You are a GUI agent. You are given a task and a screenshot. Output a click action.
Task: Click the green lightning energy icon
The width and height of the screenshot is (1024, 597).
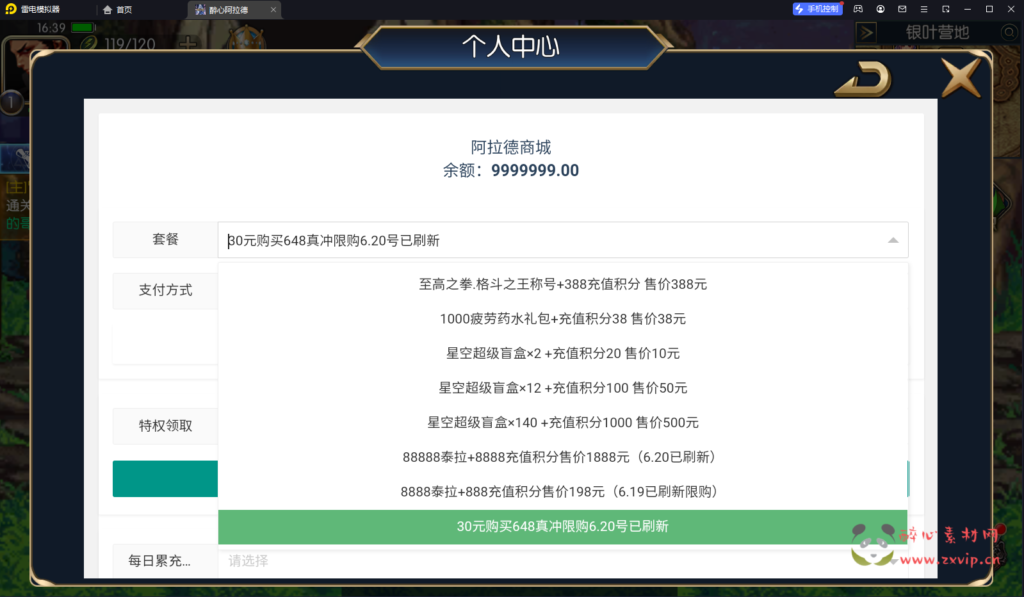(88, 44)
